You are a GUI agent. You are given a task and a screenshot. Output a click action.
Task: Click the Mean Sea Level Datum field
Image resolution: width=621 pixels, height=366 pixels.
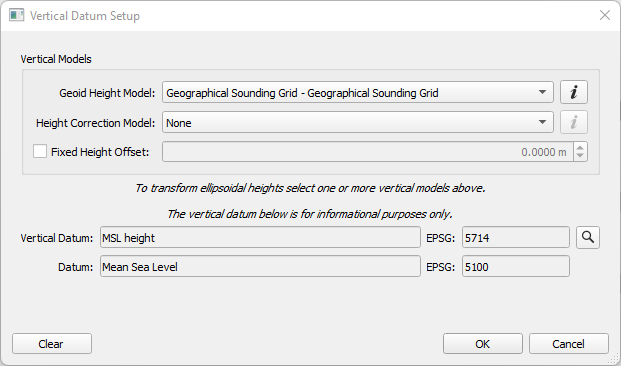click(x=260, y=266)
